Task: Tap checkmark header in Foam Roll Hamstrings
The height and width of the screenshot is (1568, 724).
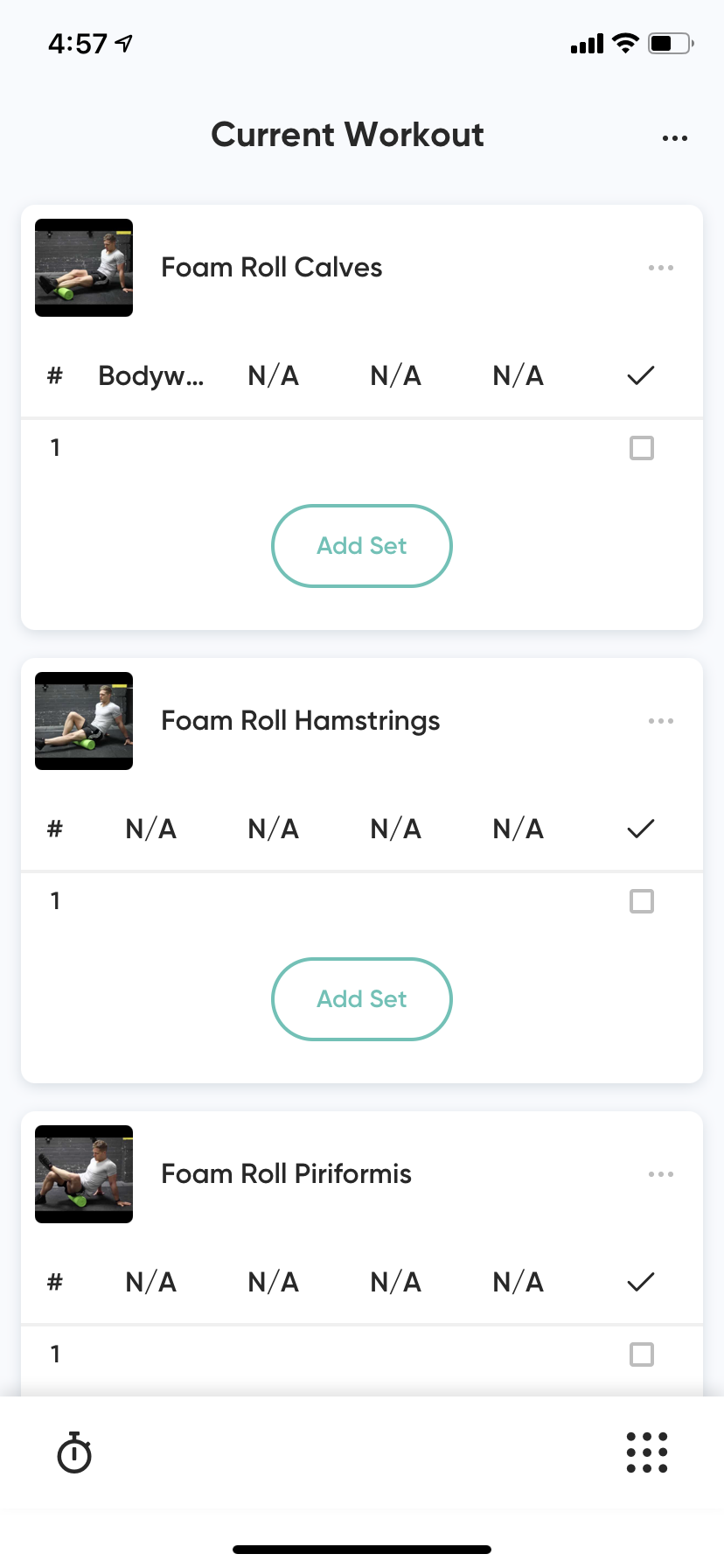Action: (x=641, y=829)
